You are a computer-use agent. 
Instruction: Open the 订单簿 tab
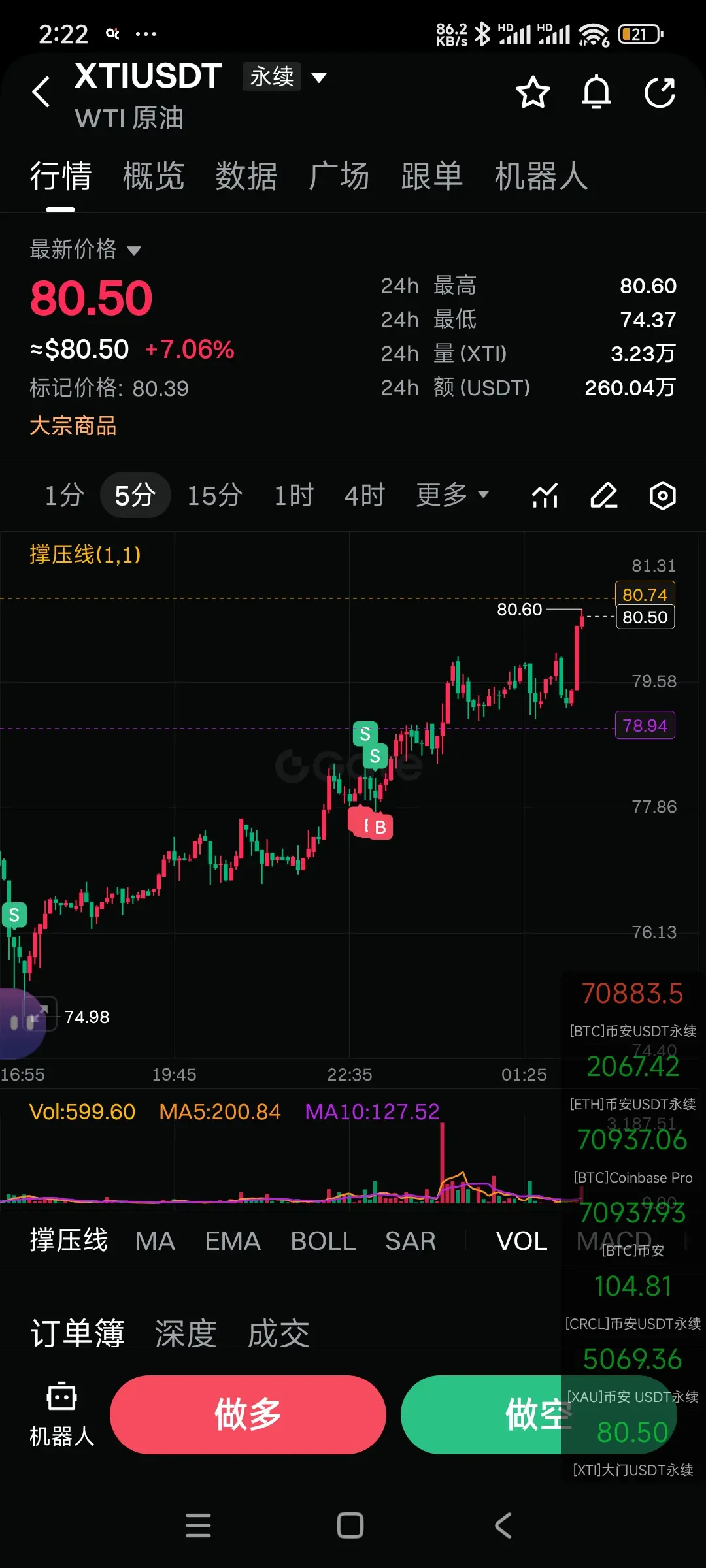pyautogui.click(x=77, y=1333)
